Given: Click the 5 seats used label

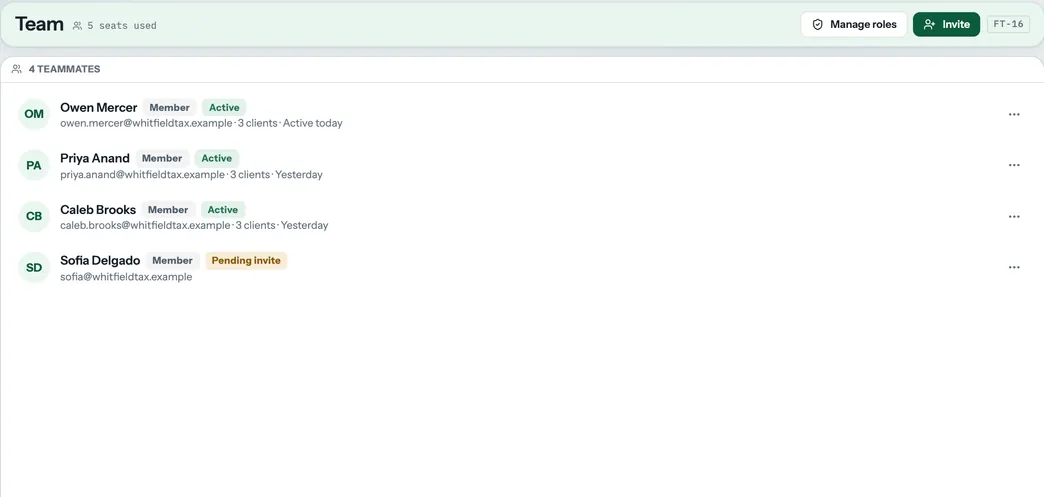Looking at the screenshot, I should point(122,25).
